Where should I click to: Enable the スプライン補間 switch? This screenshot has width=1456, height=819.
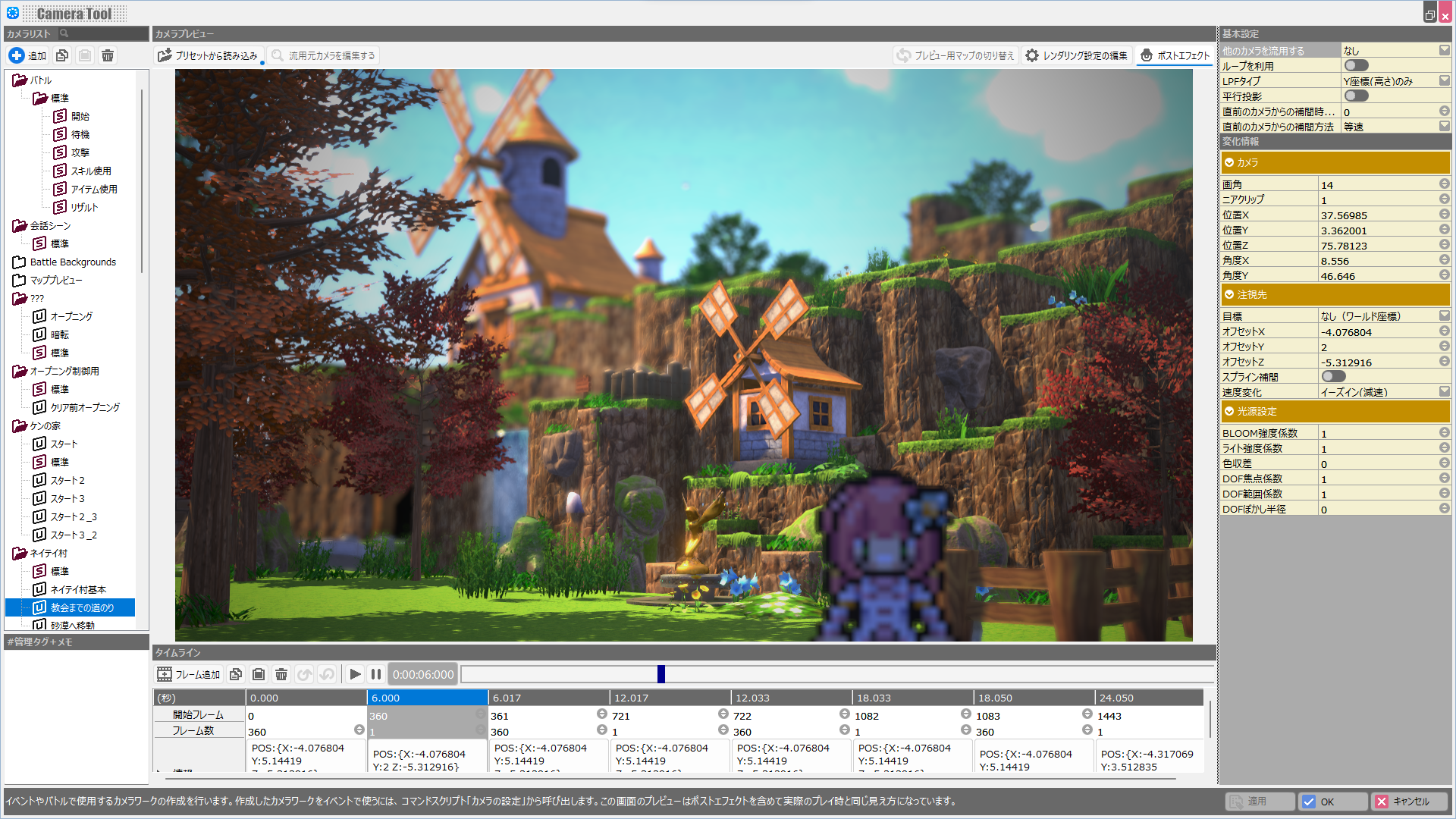[x=1333, y=377]
